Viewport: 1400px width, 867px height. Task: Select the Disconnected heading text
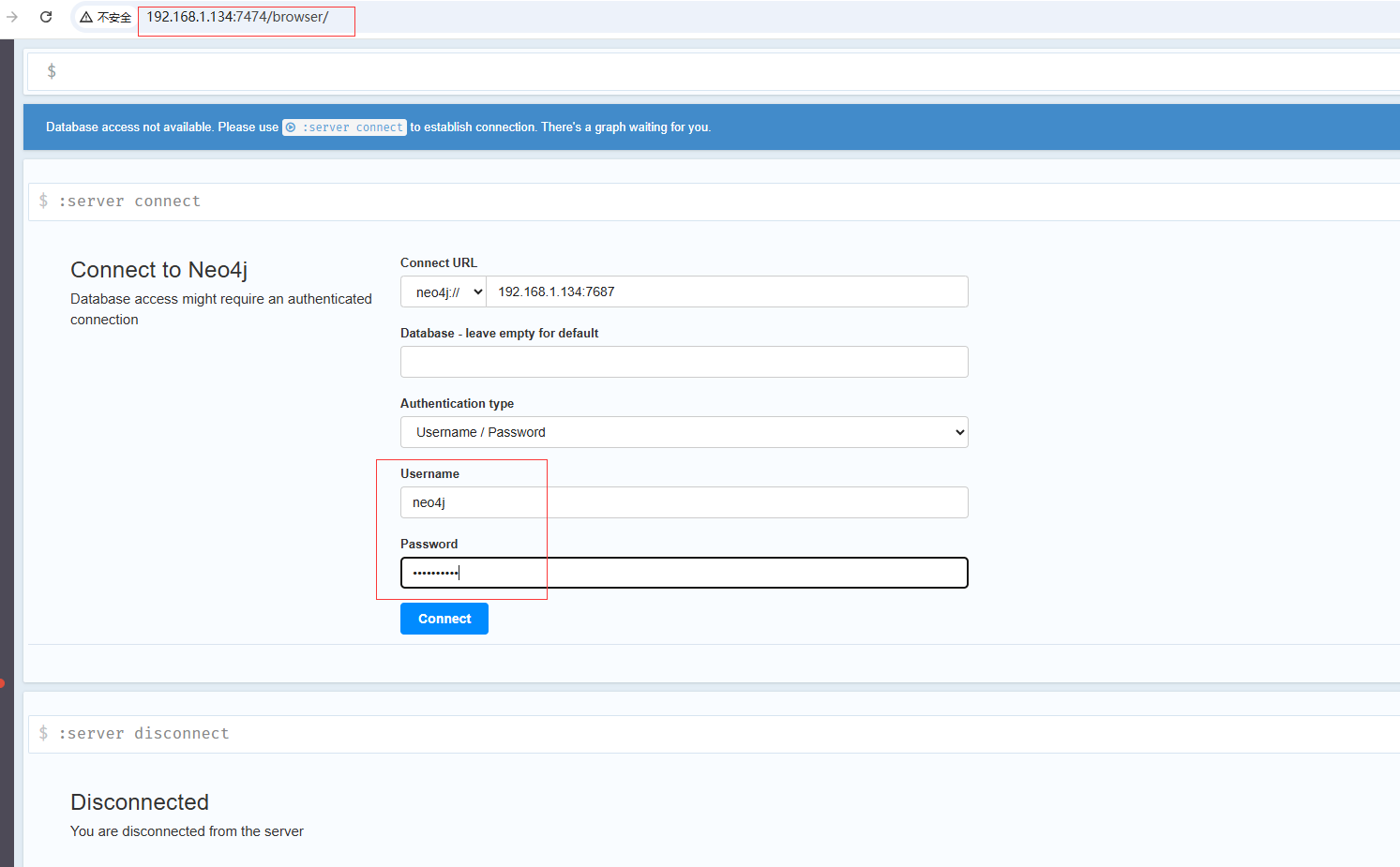coord(140,802)
